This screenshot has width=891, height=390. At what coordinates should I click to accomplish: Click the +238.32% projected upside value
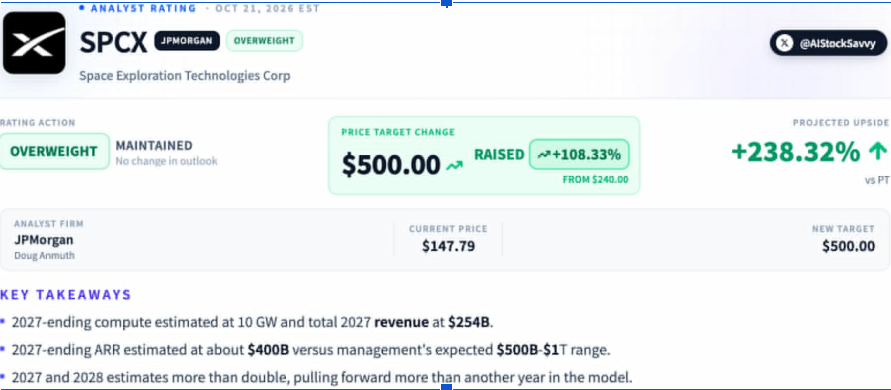796,152
